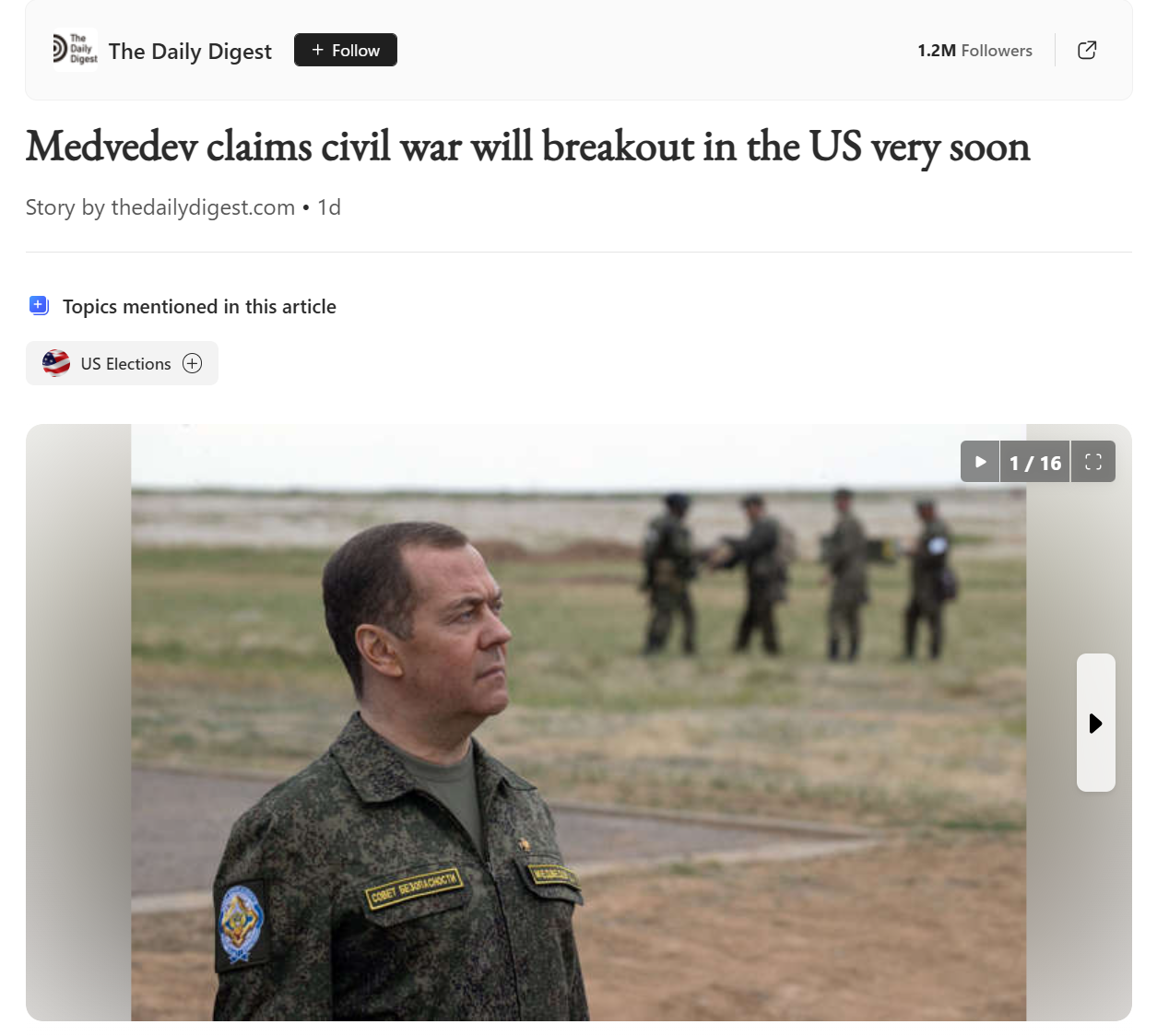
Task: Open slide counter 1 / 16
Action: coord(1035,463)
